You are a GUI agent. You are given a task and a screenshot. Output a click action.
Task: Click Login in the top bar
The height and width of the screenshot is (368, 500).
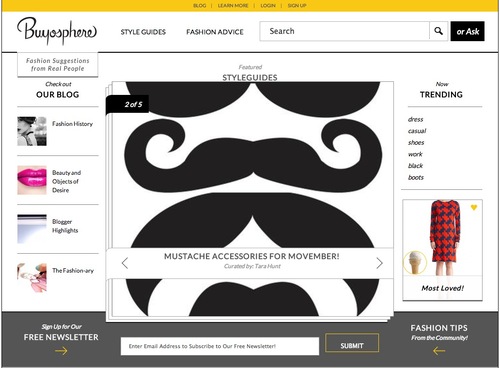coord(268,6)
